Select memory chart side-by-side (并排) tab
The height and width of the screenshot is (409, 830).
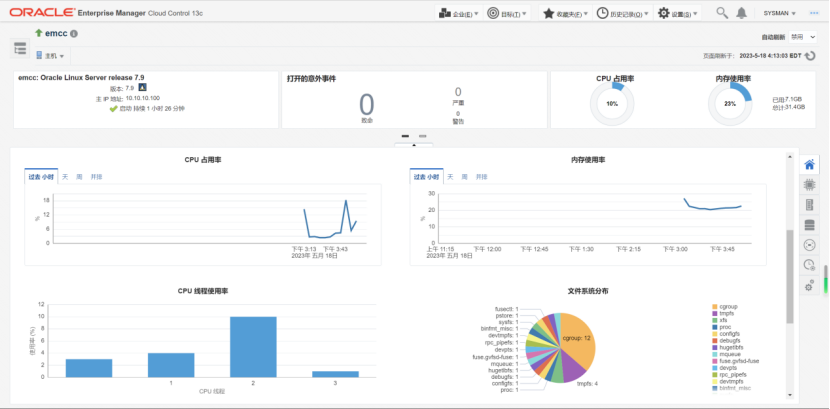point(481,177)
